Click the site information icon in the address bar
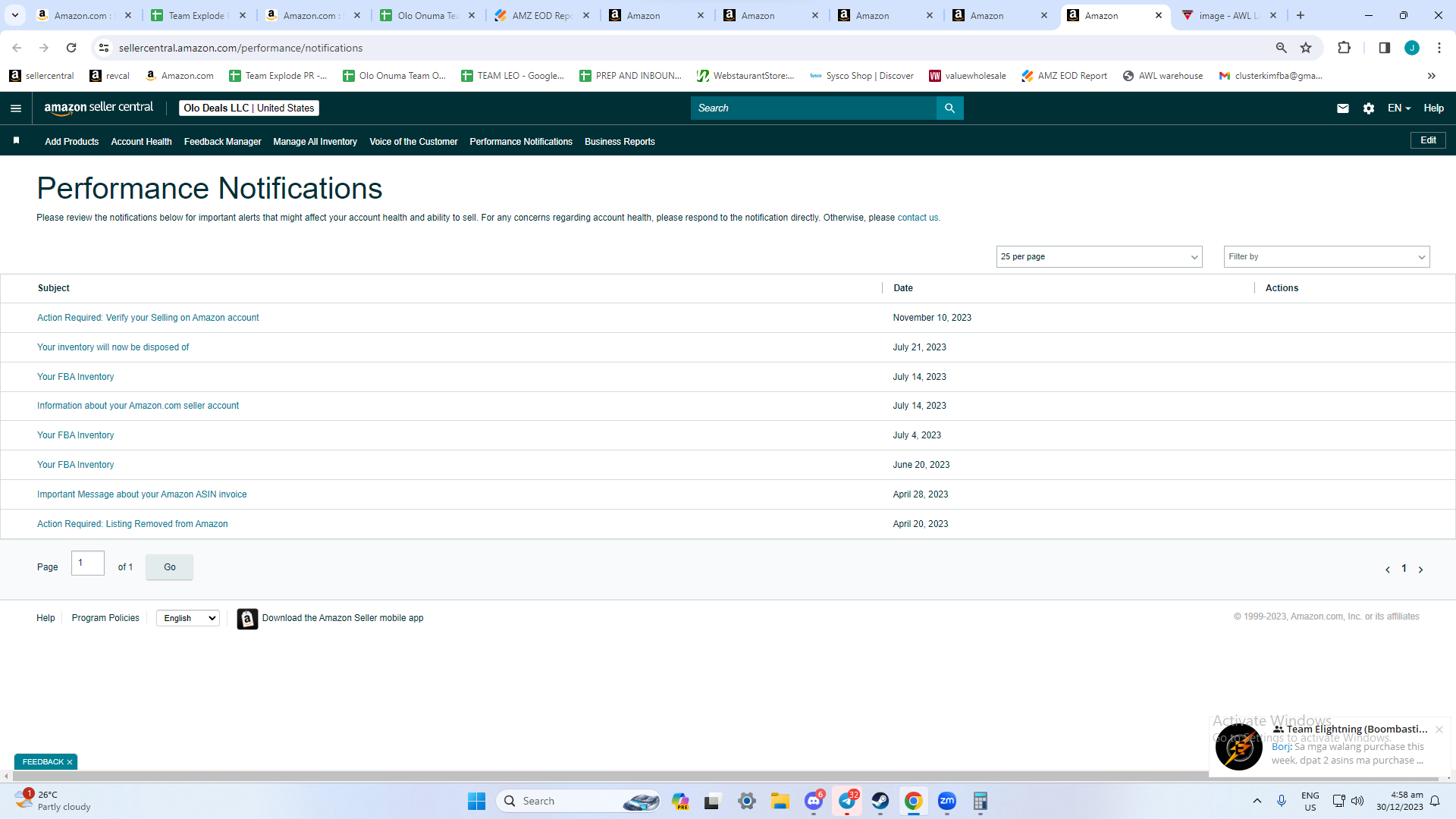The width and height of the screenshot is (1456, 819). click(105, 48)
